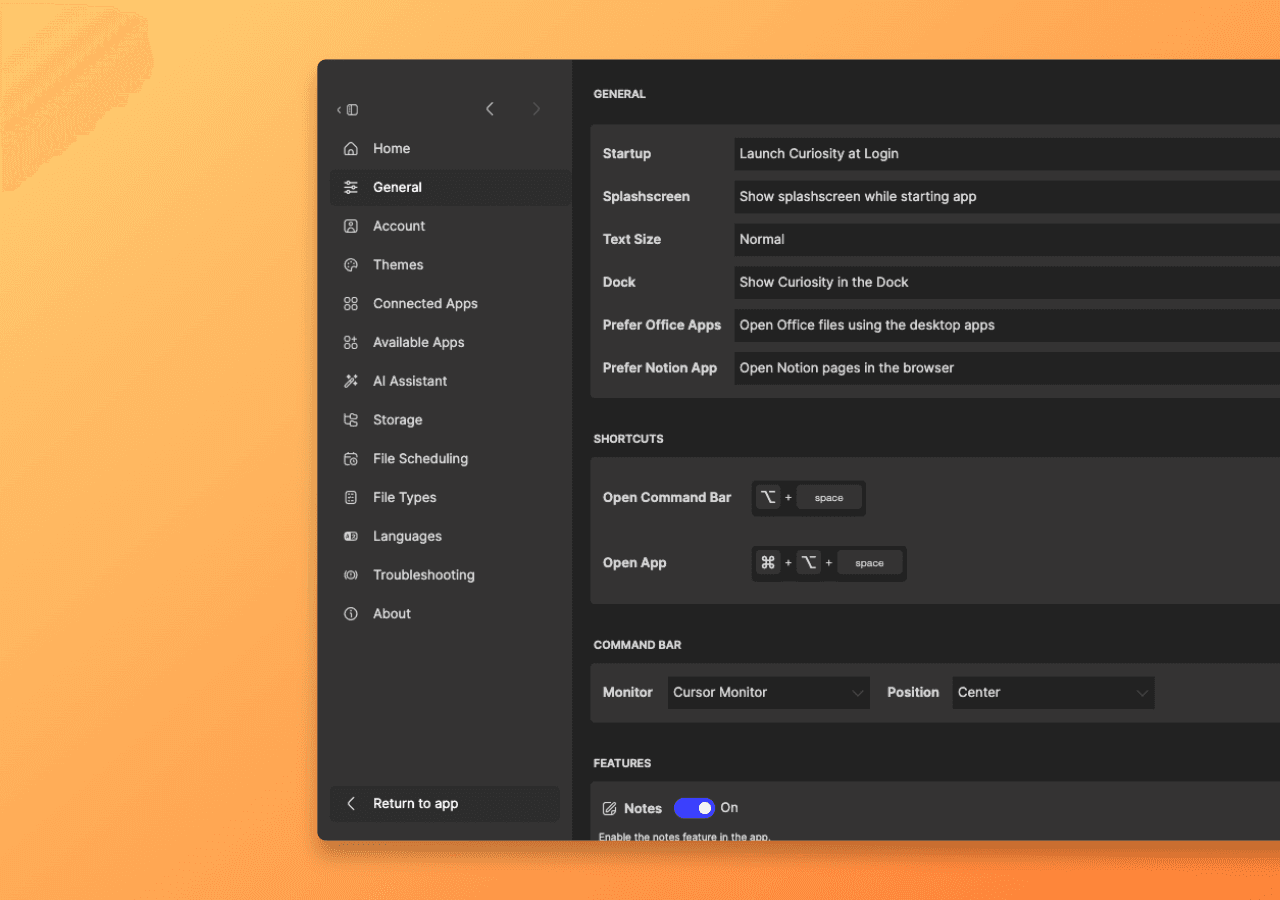Open the Prefer Office Apps field
1280x900 pixels.
coord(1007,325)
